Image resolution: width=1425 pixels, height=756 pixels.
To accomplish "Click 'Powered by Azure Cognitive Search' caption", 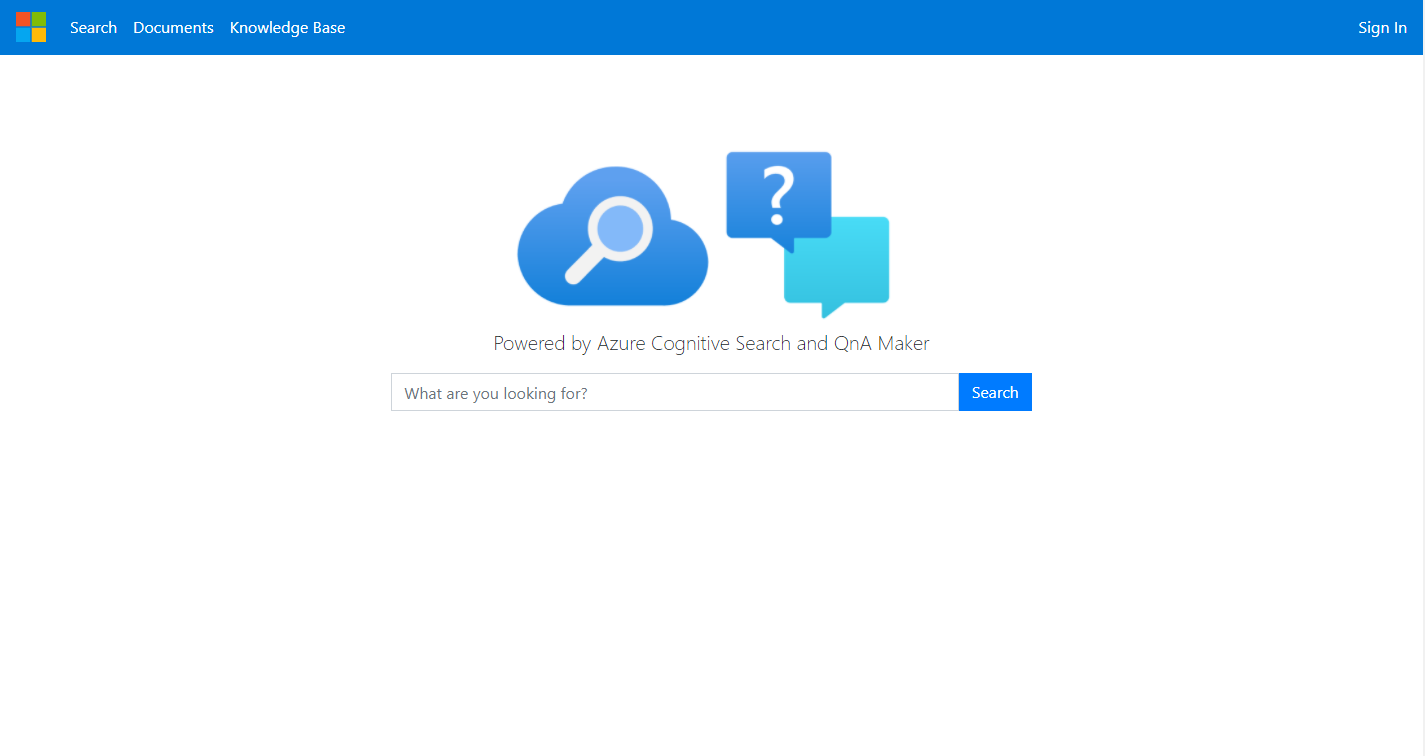I will (x=711, y=343).
